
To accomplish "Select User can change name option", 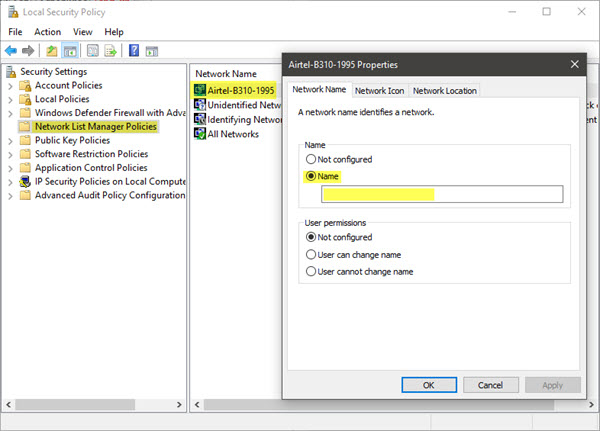I will [311, 255].
